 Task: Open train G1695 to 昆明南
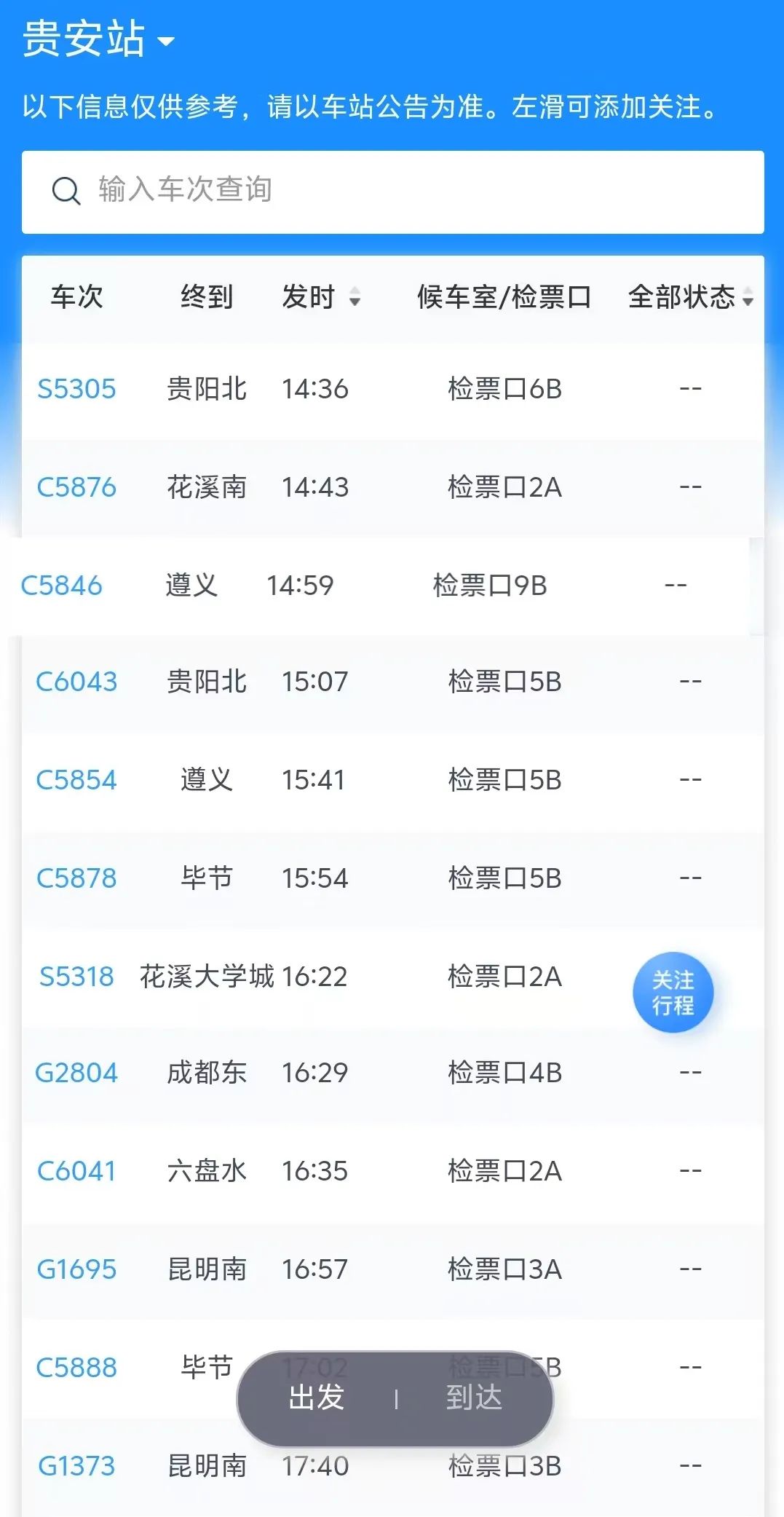(x=76, y=1269)
